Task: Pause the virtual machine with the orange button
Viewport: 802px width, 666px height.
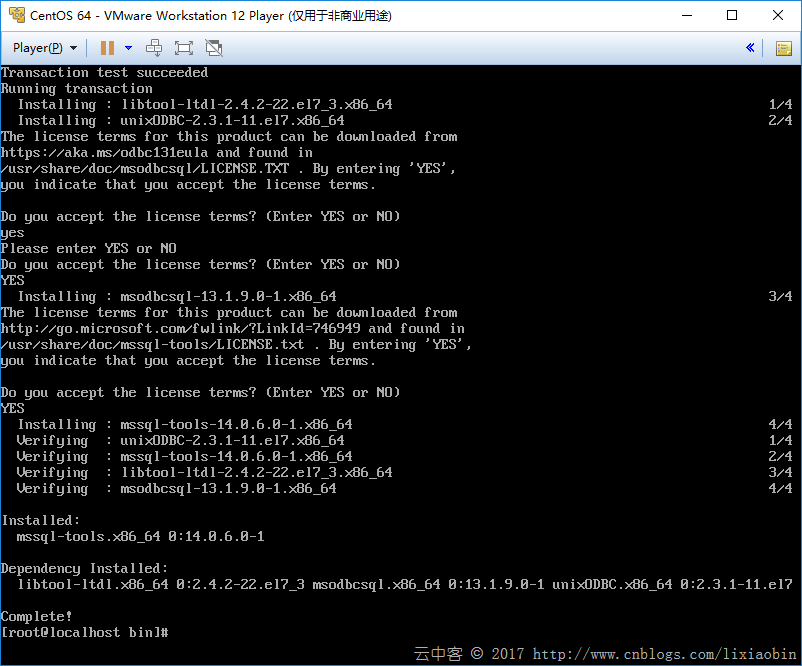Action: [x=107, y=48]
